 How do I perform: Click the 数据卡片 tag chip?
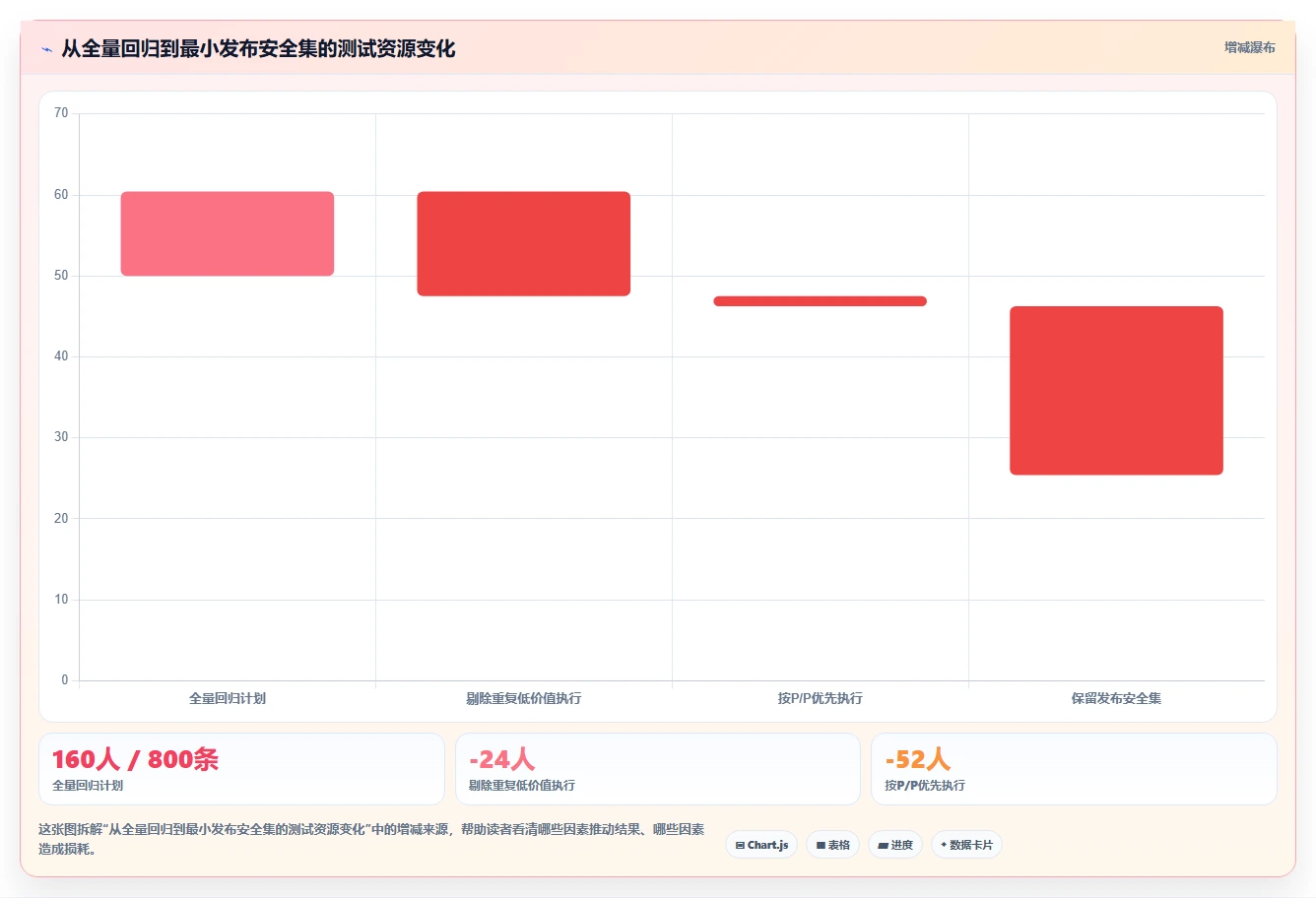click(x=966, y=845)
